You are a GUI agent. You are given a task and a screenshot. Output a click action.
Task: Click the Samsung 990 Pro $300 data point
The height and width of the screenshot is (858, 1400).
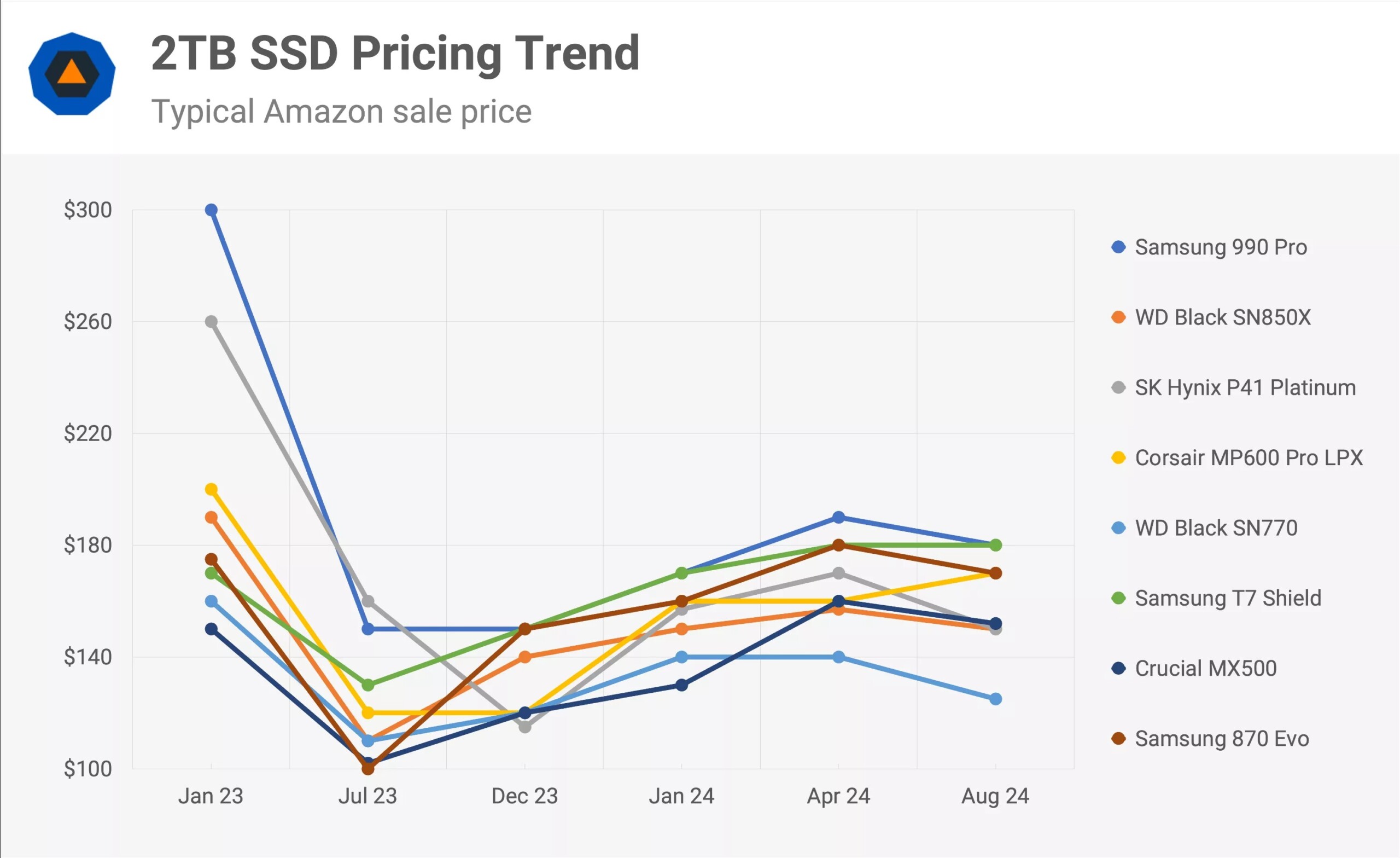point(211,210)
